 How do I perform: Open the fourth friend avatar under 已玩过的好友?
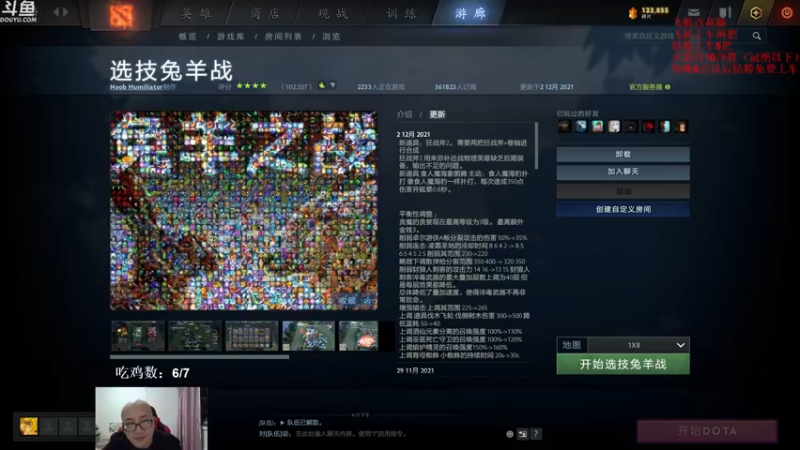click(614, 126)
